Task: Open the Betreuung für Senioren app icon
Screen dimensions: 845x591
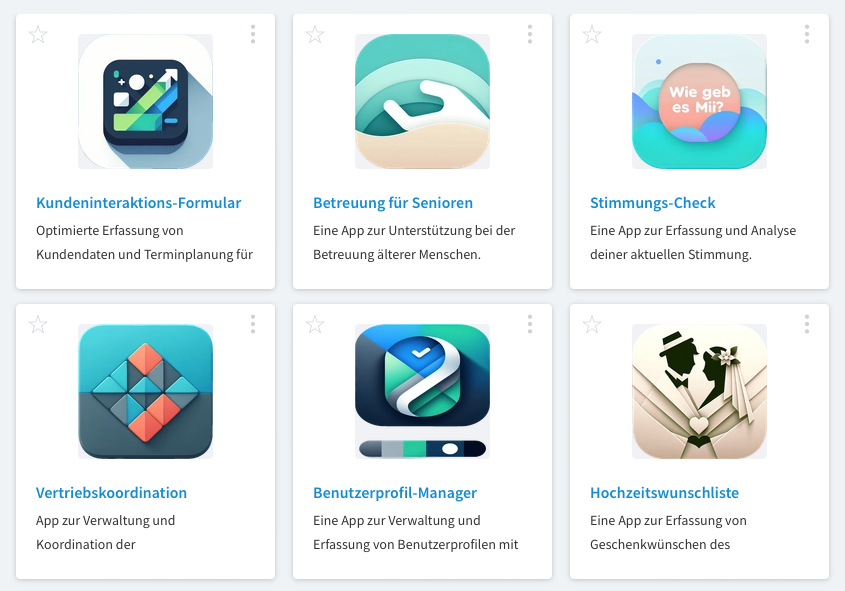Action: (422, 101)
